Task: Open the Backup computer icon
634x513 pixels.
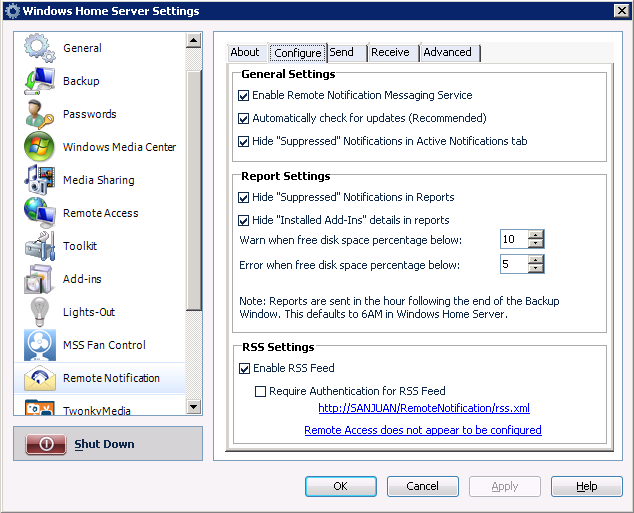Action: click(x=39, y=81)
